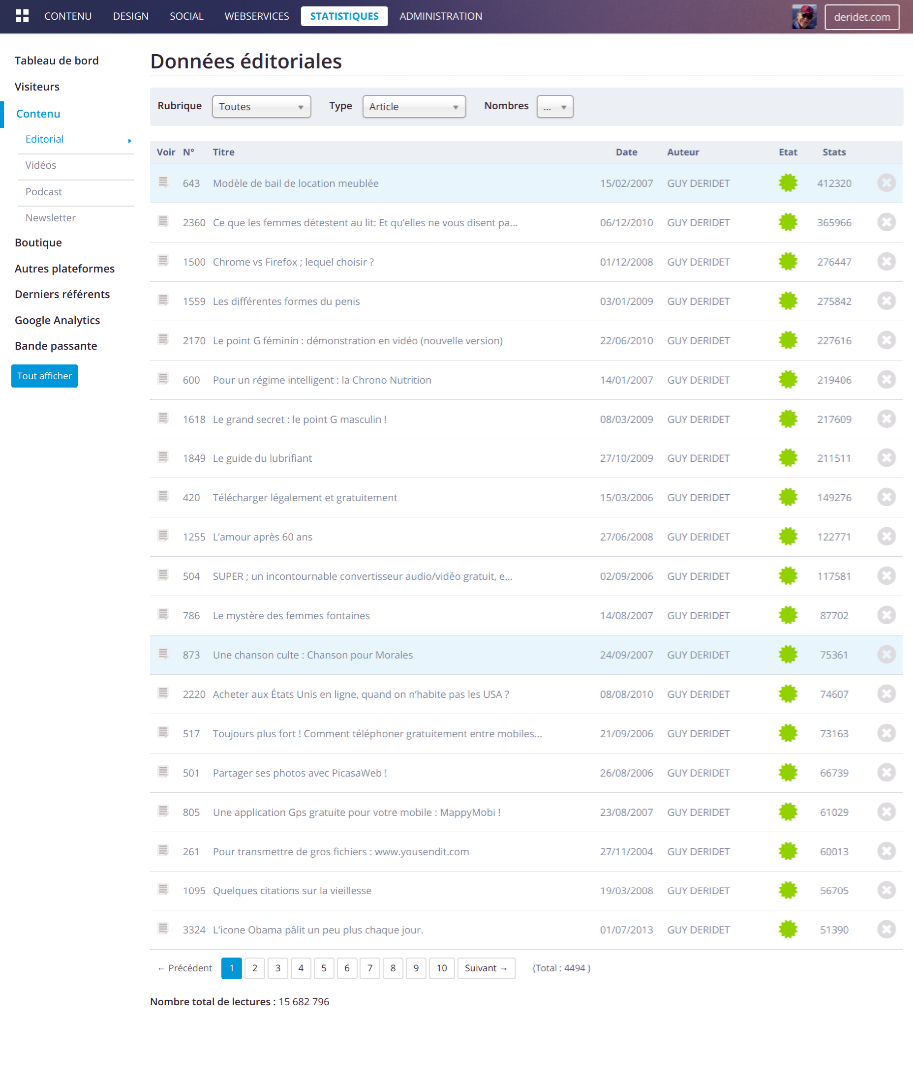Toggle green state badge for article 3324
Viewport: 913px width, 1072px height.
pos(788,929)
